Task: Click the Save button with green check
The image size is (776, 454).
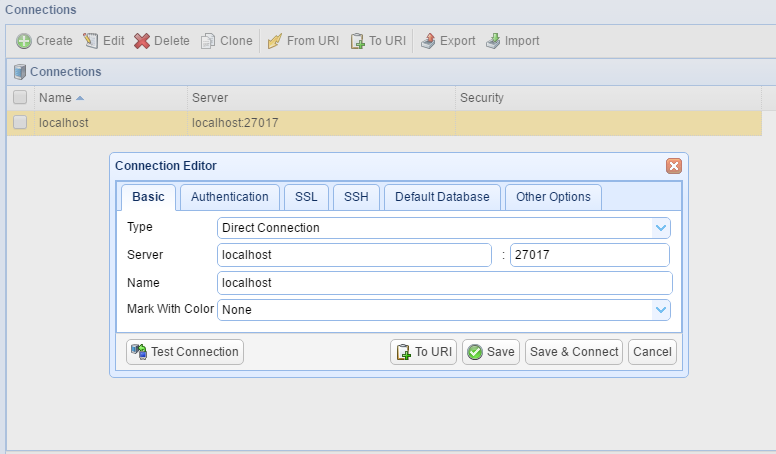Action: 491,352
